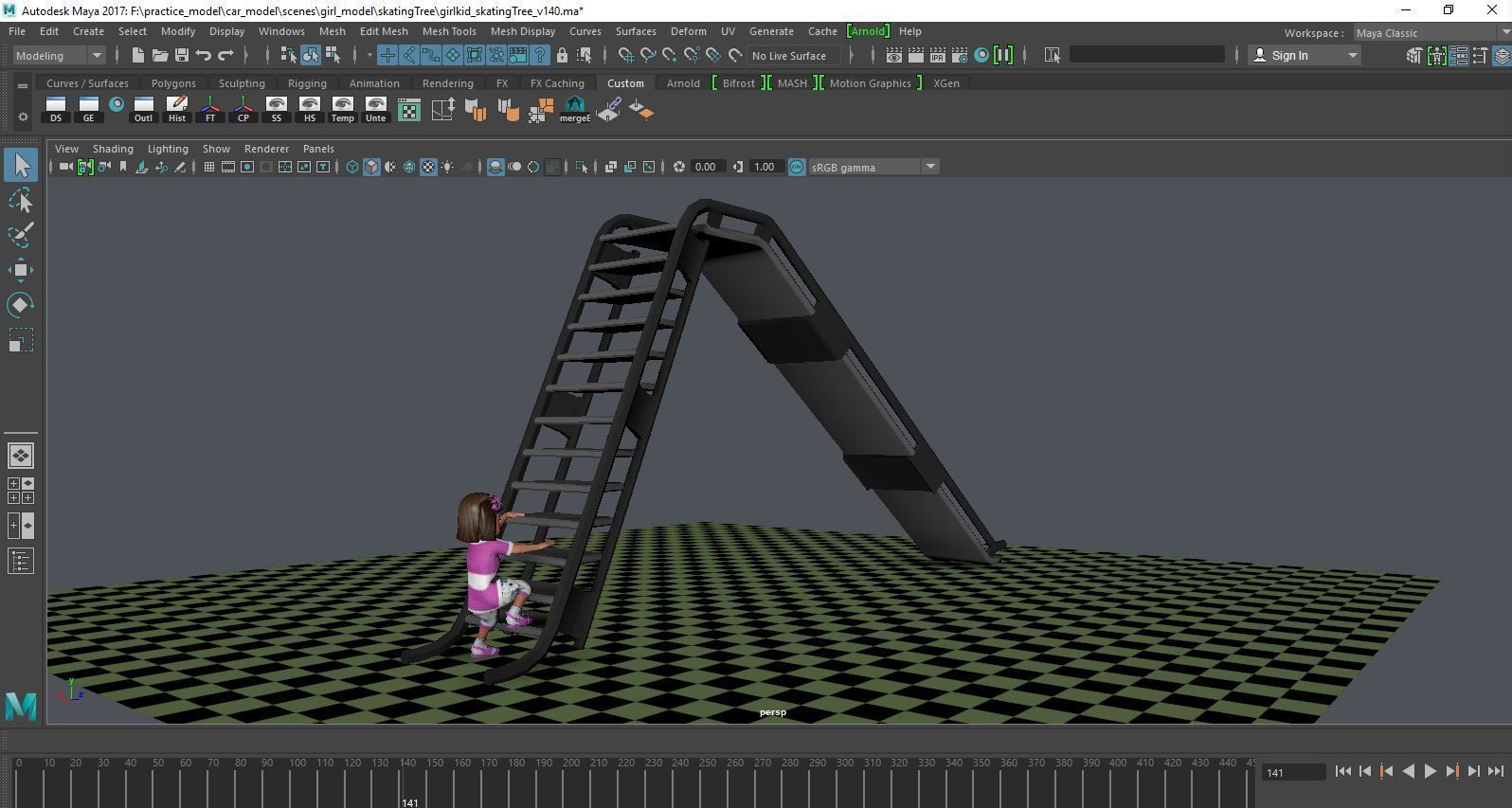Click the Redo arrow icon
1512x808 pixels.
click(x=225, y=55)
